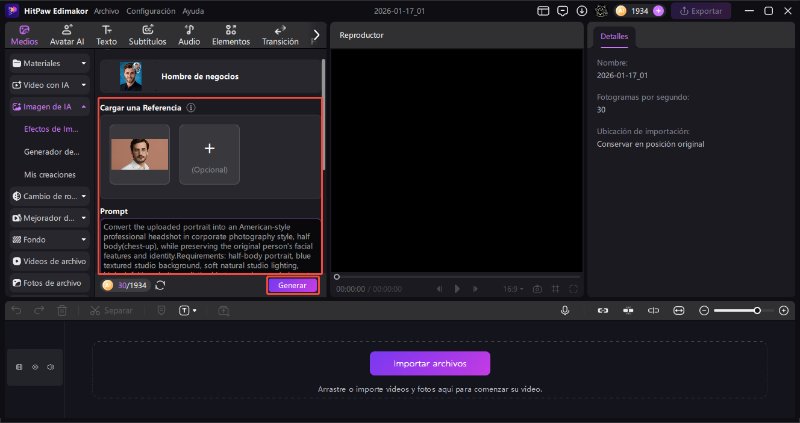Click the layout switch icon in title bar
This screenshot has width=800, height=423.
coord(543,11)
